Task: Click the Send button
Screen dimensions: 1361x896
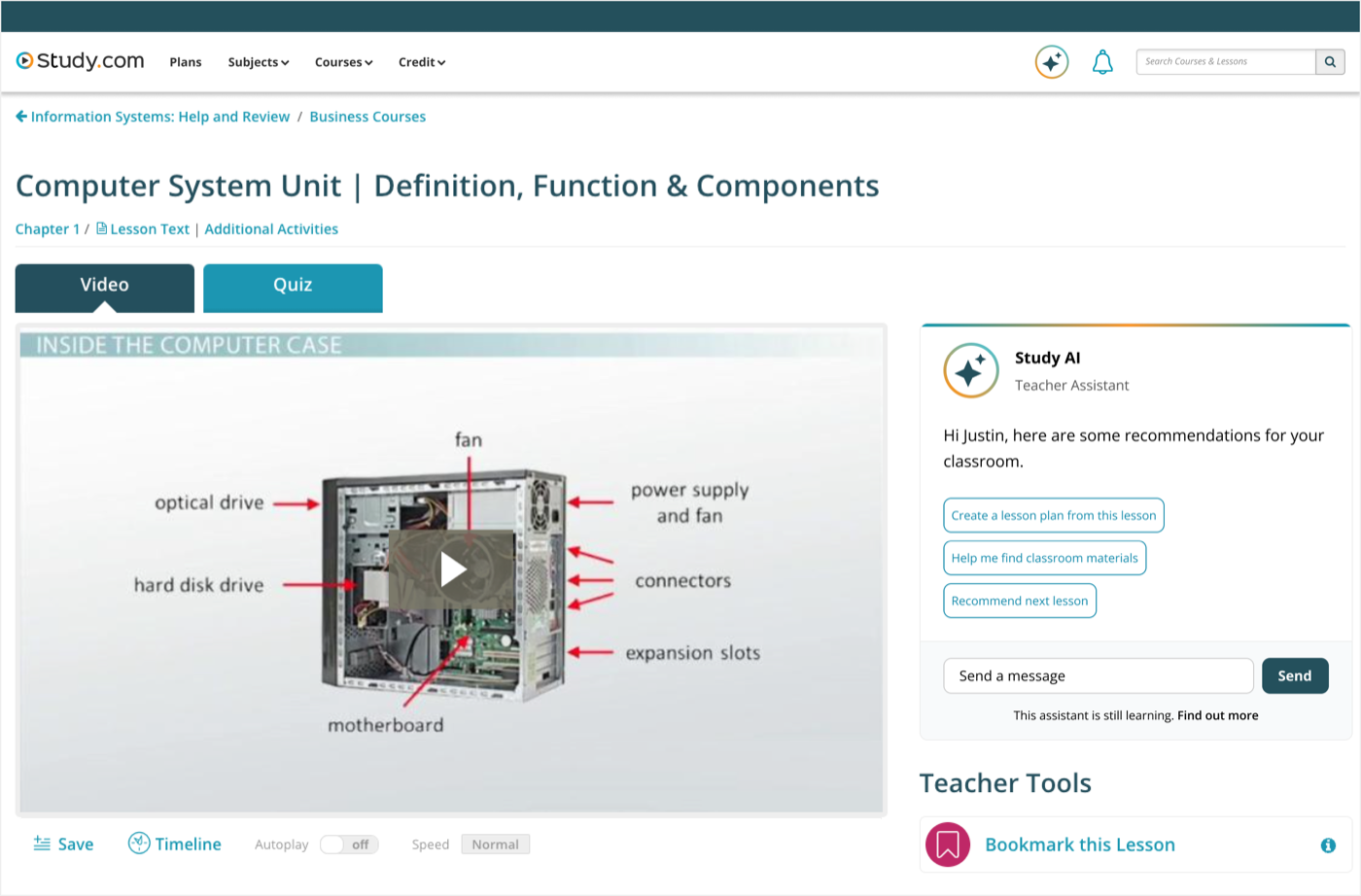Action: pos(1295,675)
